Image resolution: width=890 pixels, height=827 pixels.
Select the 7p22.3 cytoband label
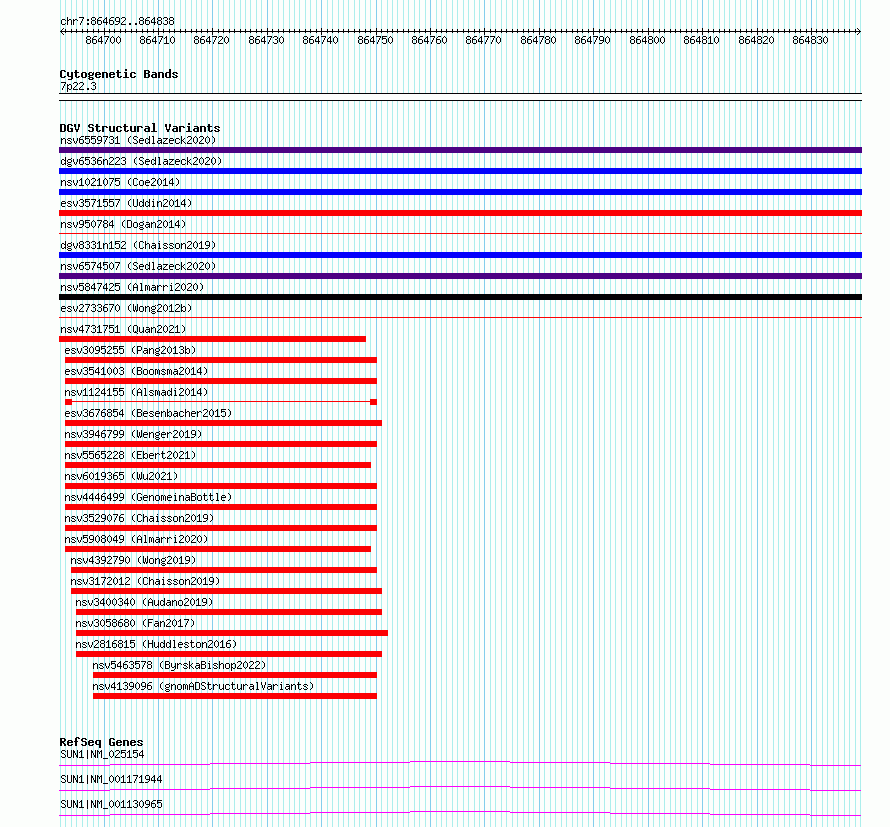78,86
